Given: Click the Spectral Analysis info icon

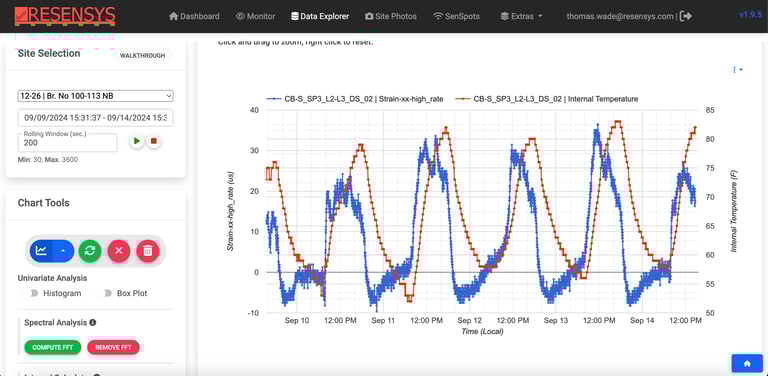Looking at the screenshot, I should (x=93, y=323).
